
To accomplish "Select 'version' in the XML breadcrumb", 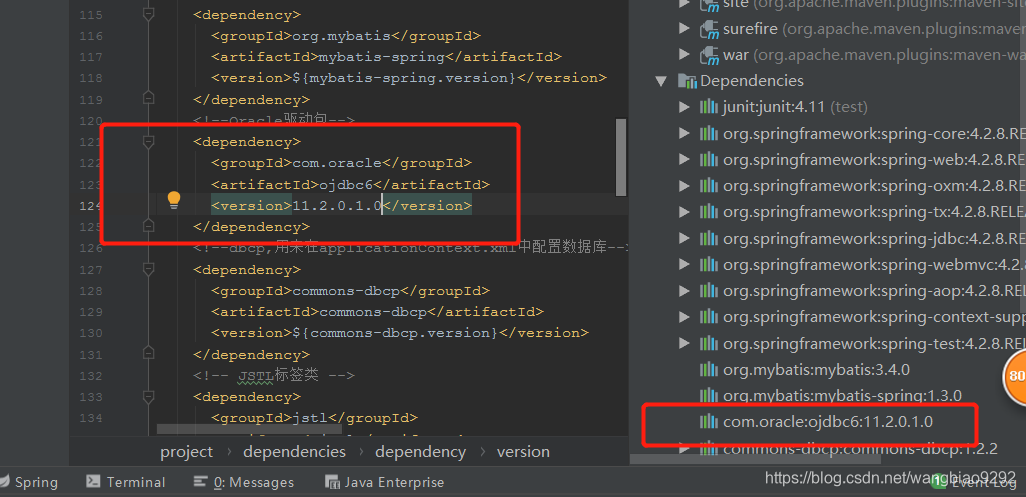I will pos(523,452).
